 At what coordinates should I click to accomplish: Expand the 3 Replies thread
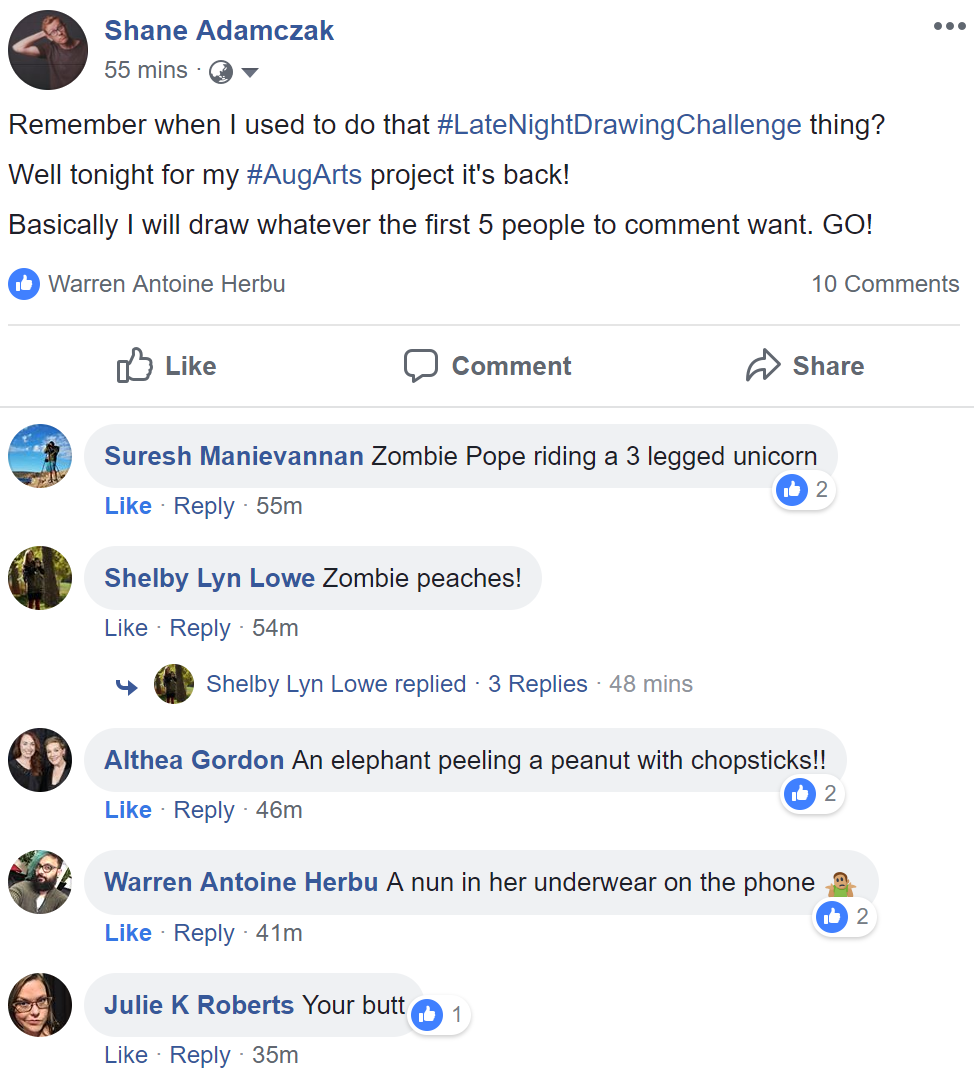click(537, 684)
